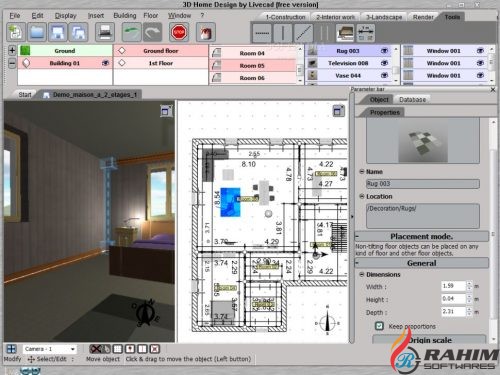Undo the last action with the green arrow
The image size is (500, 375).
pyautogui.click(x=131, y=32)
